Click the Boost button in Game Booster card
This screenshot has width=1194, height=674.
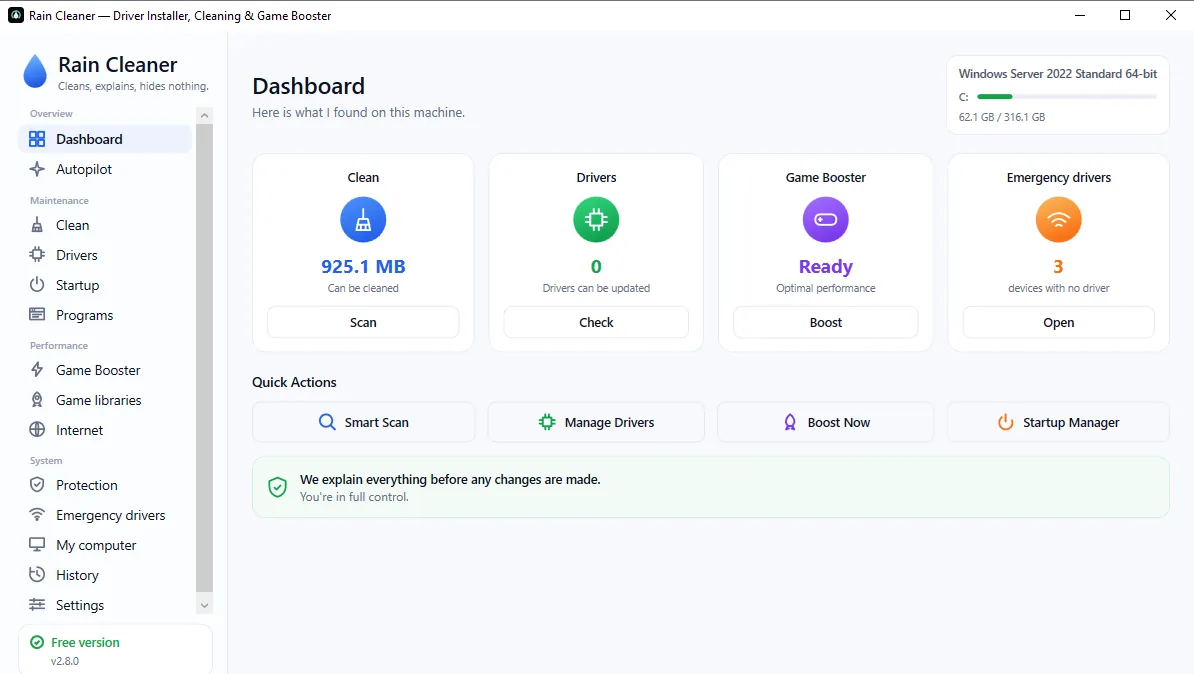[825, 322]
